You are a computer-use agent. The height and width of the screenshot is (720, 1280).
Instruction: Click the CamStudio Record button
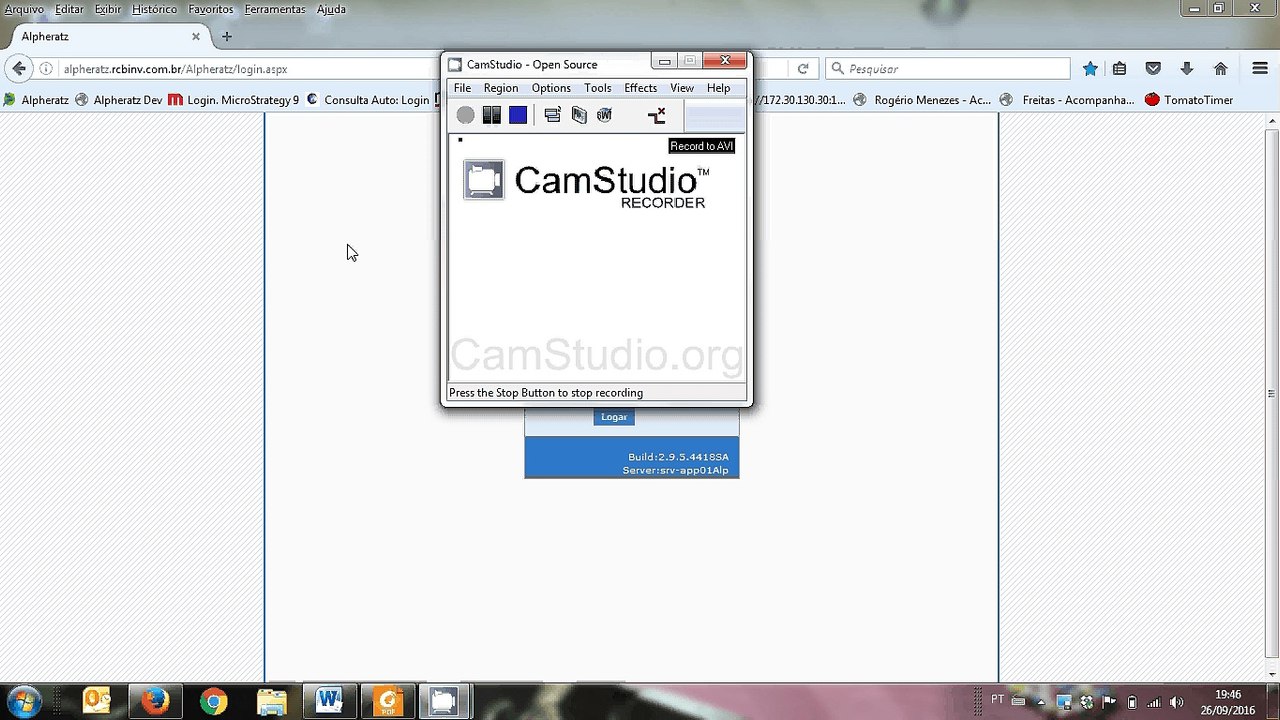pos(466,115)
